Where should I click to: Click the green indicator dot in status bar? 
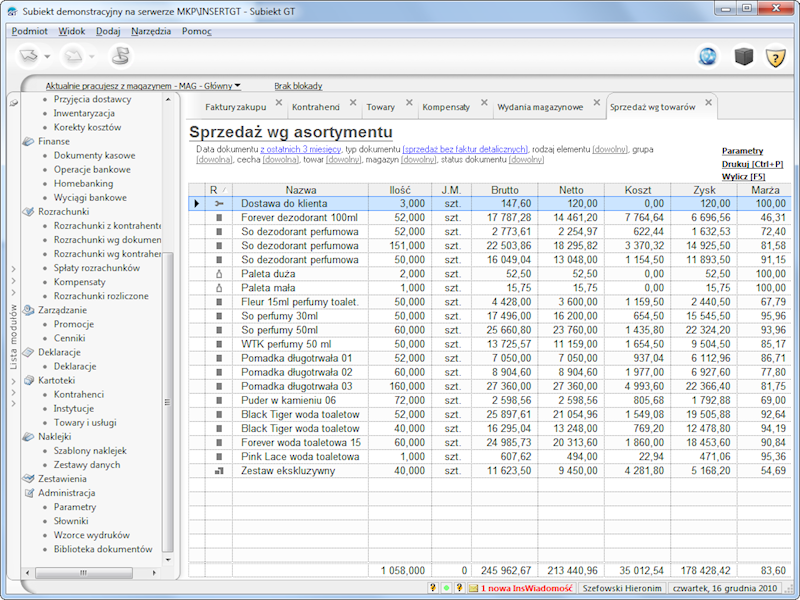tap(445, 588)
